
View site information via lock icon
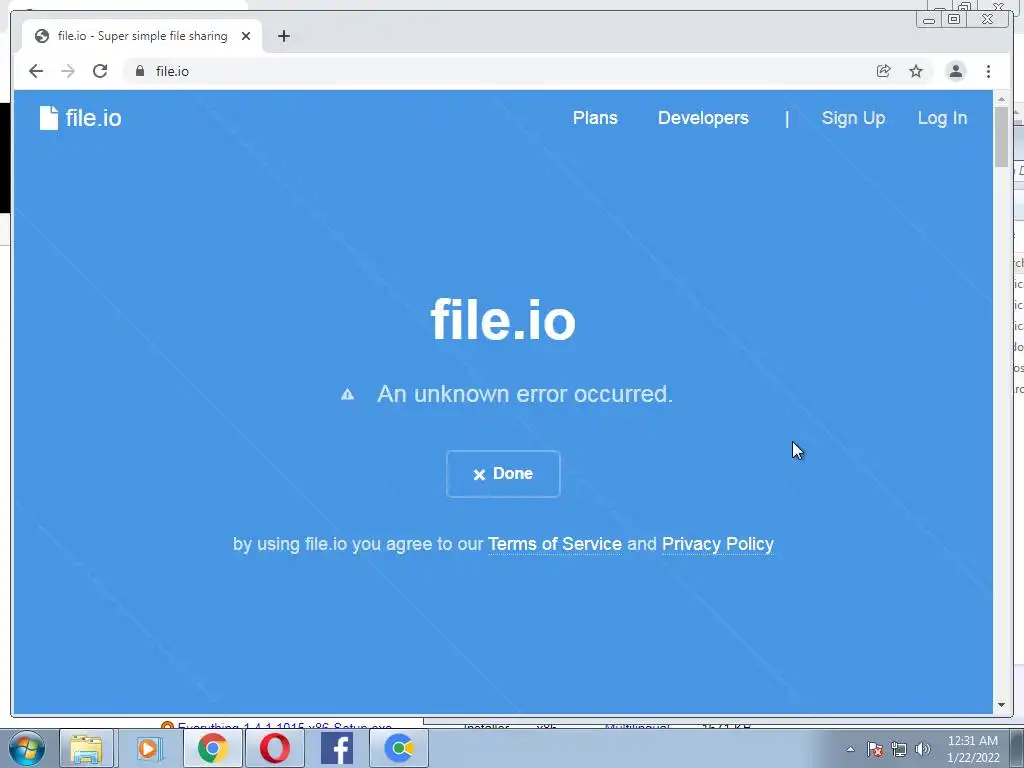click(x=140, y=71)
